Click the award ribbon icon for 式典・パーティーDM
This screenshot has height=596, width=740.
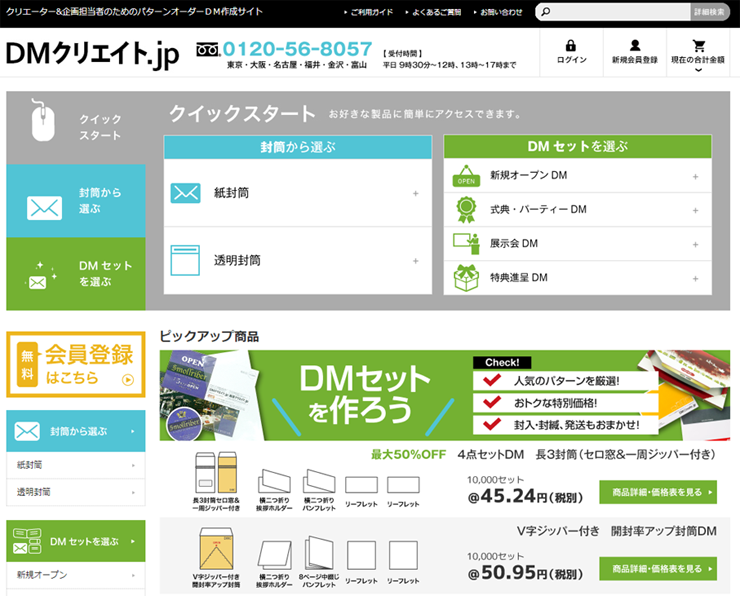[466, 210]
